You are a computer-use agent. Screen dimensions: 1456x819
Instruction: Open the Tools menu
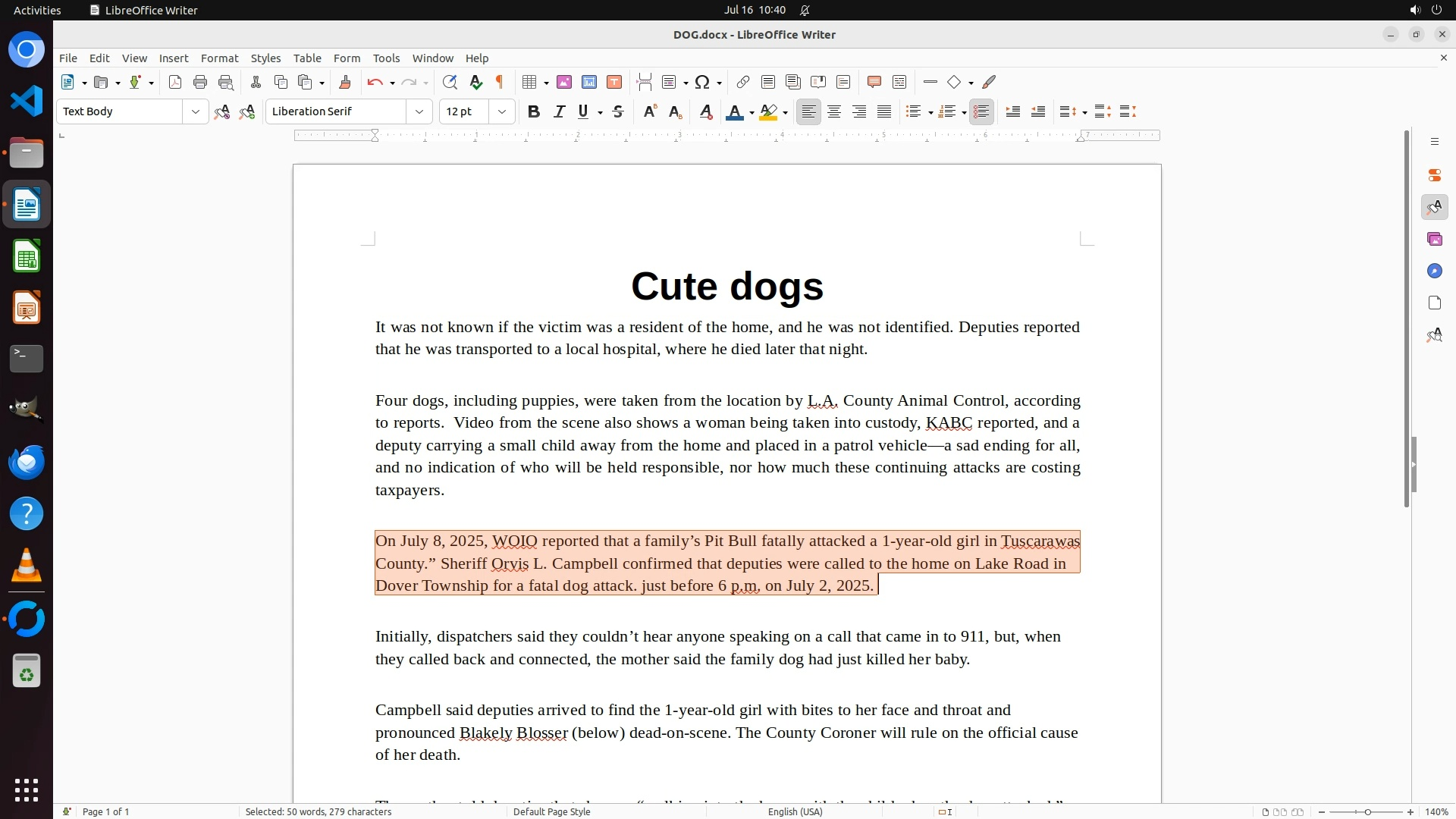pos(386,58)
